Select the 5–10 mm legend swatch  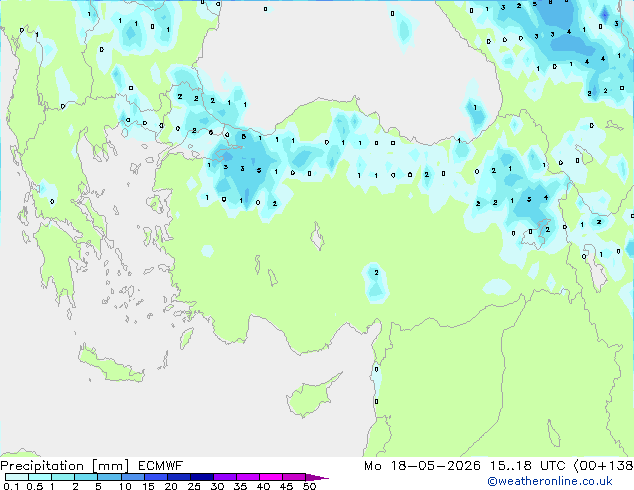109,477
